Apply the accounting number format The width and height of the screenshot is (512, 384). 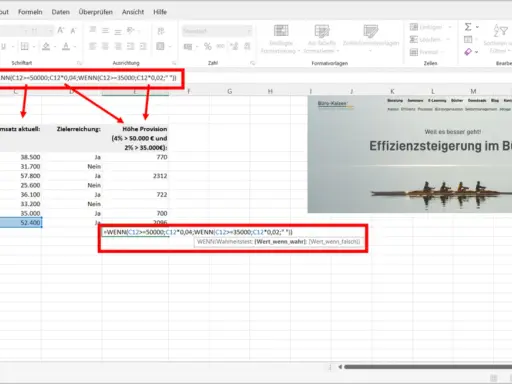click(188, 47)
